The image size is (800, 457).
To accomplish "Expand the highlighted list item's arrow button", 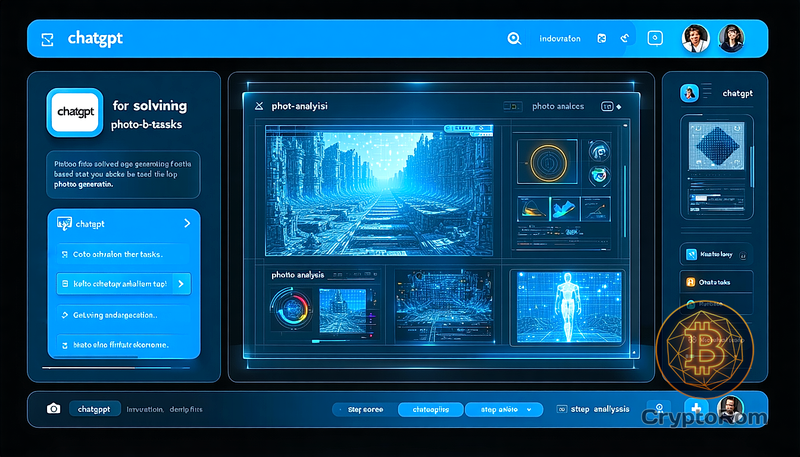I will [179, 284].
